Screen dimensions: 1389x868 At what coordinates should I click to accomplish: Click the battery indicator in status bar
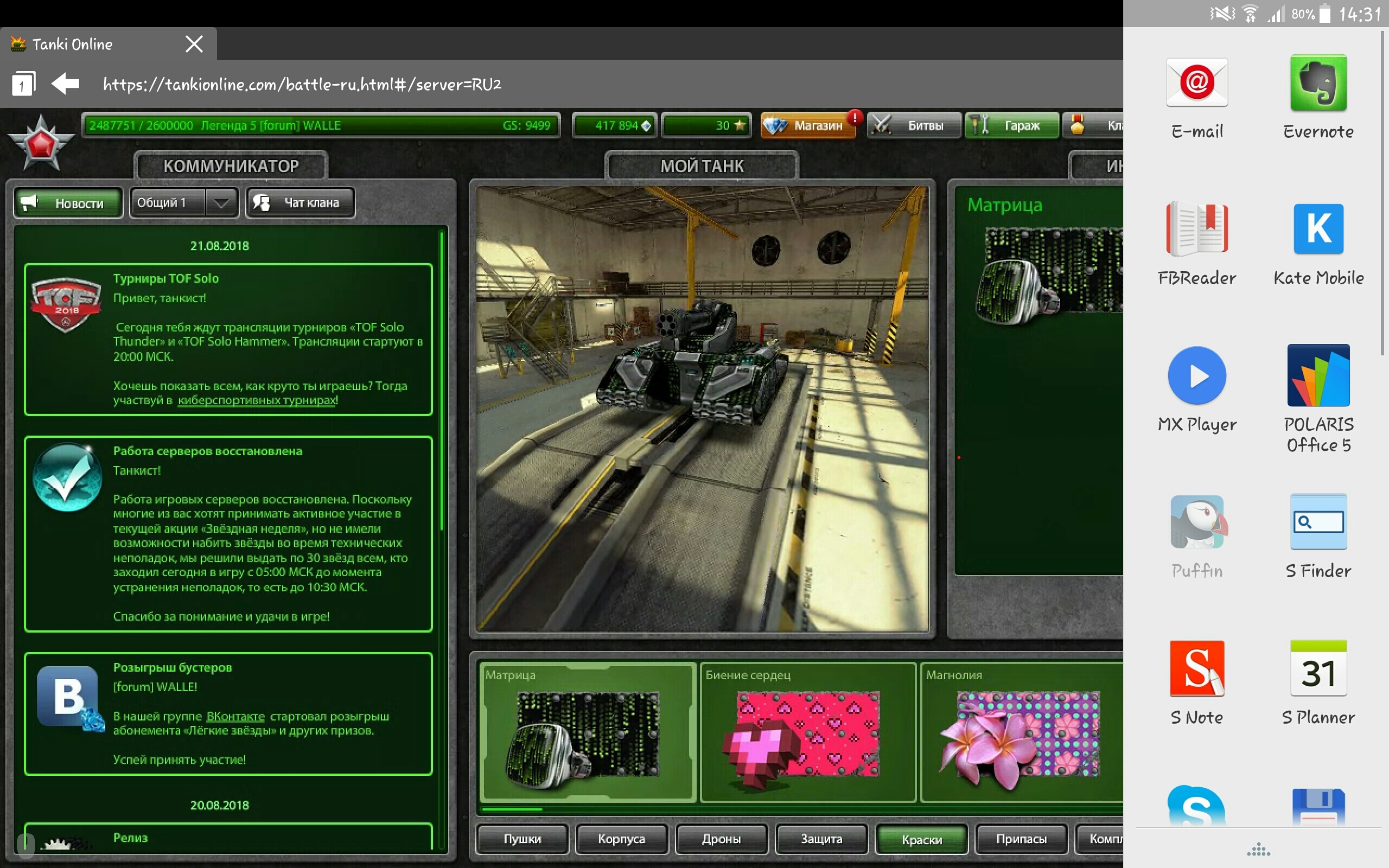click(1325, 13)
